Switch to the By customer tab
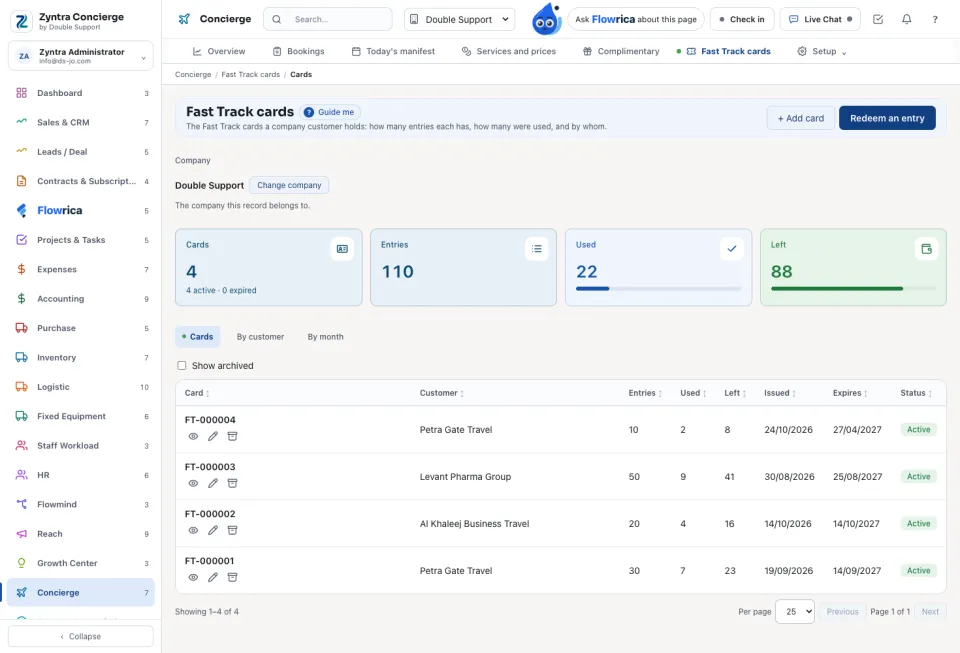The width and height of the screenshot is (960, 653). (x=260, y=337)
